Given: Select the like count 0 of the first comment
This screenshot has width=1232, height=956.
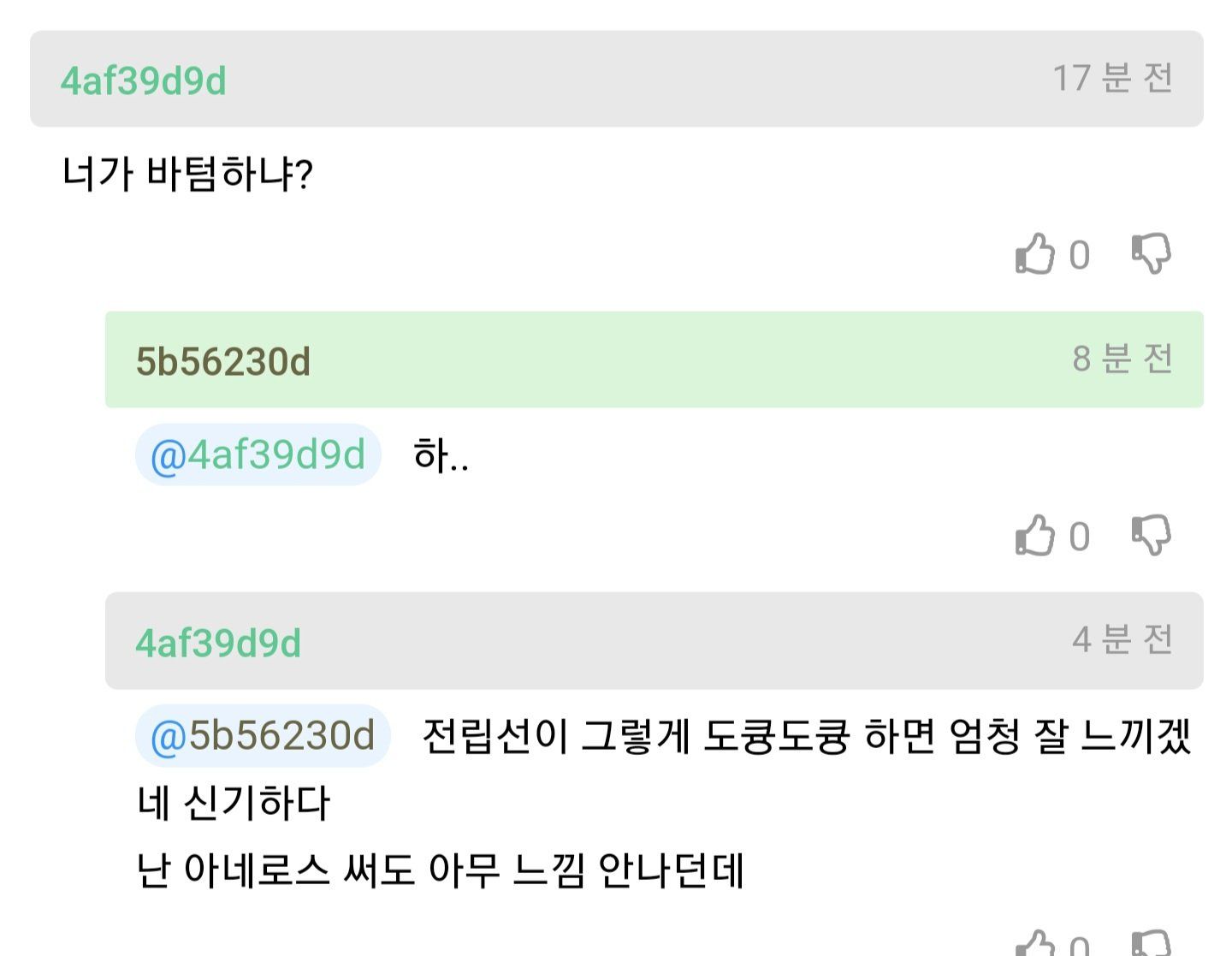Looking at the screenshot, I should [x=1080, y=256].
